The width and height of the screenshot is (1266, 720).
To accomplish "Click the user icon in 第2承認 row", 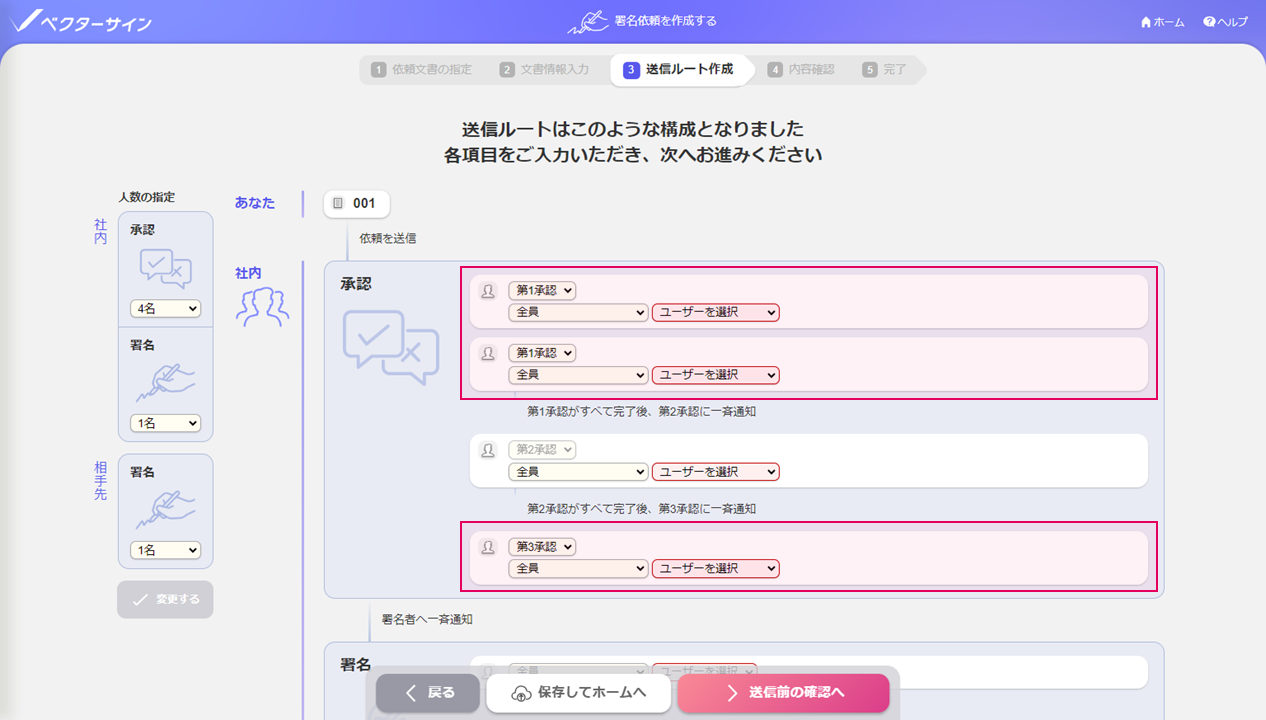I will [x=488, y=450].
